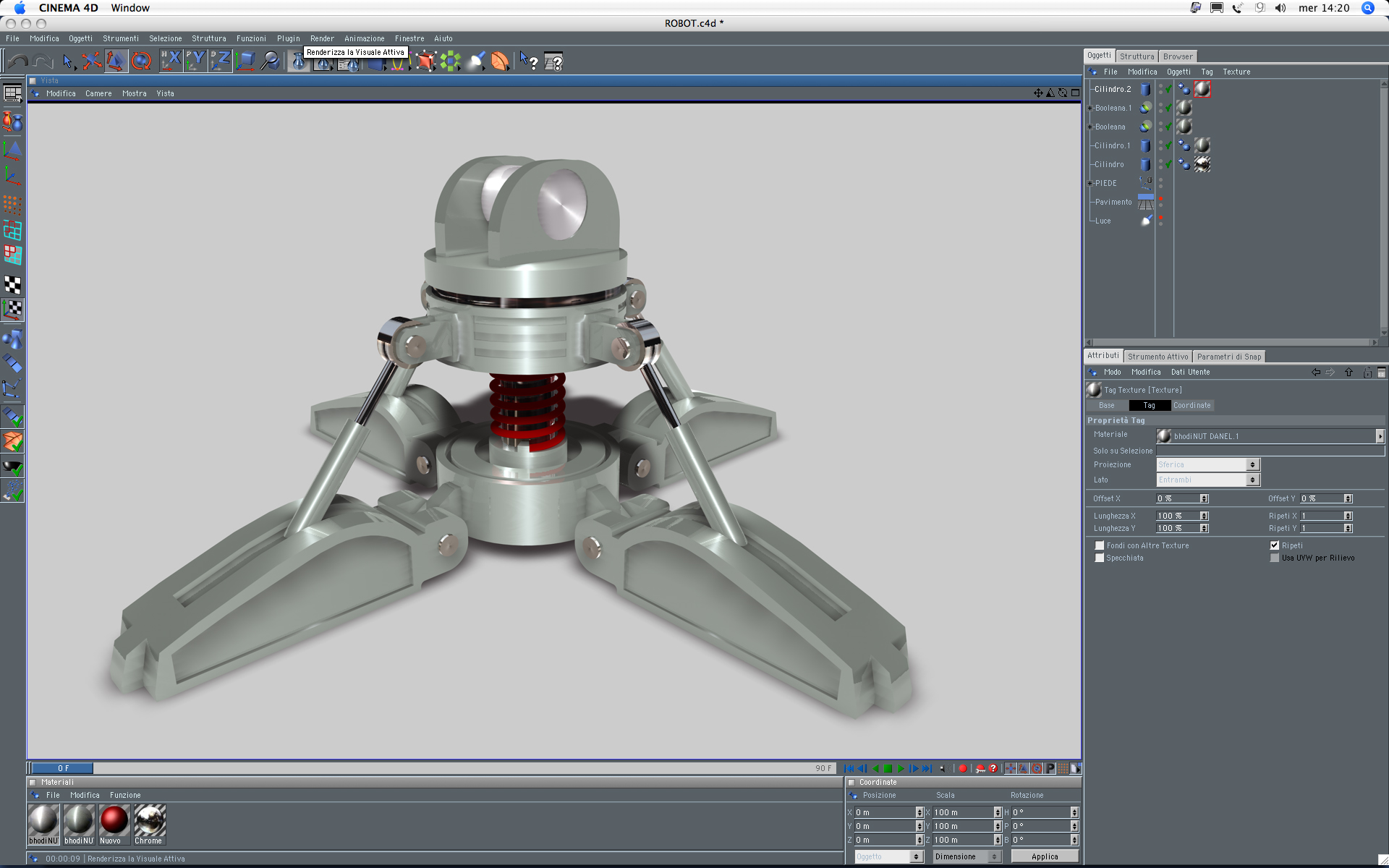Open the Oggetto coordinate mode dropdown
Screen dimensions: 1389x868
coord(889,856)
